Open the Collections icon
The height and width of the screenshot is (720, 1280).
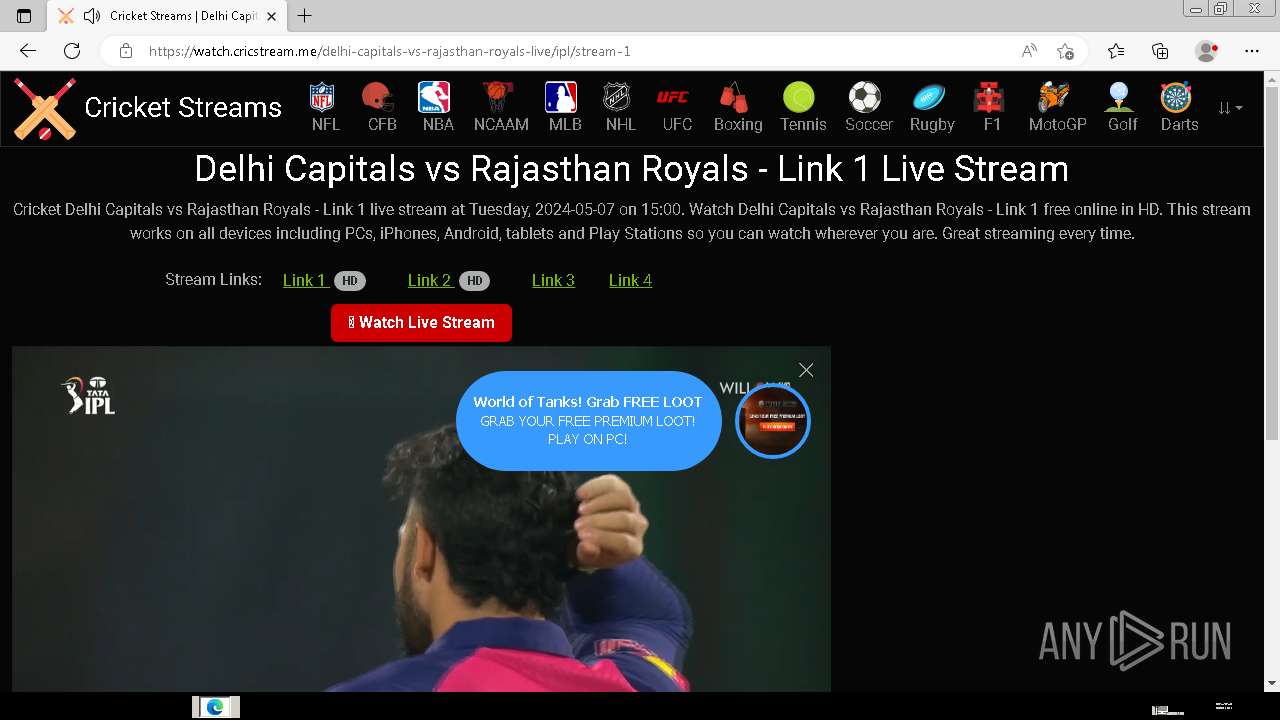[x=1160, y=51]
